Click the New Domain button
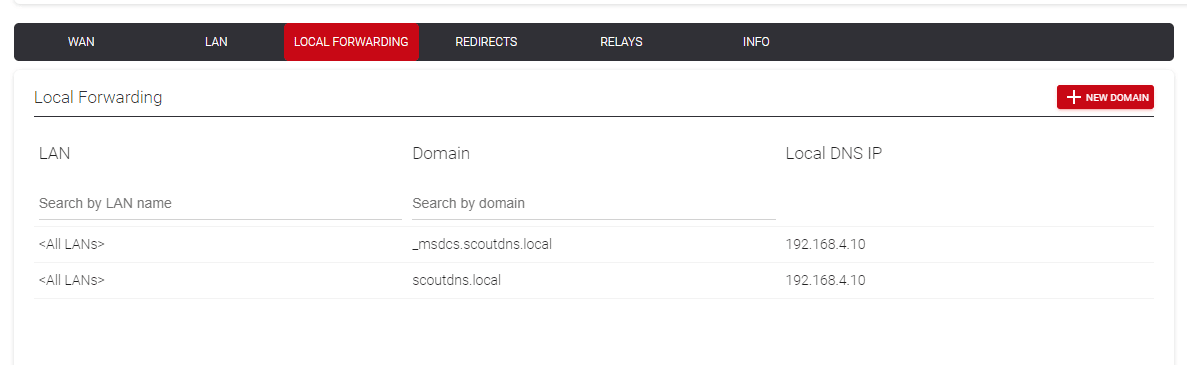The image size is (1187, 365). coord(1105,97)
